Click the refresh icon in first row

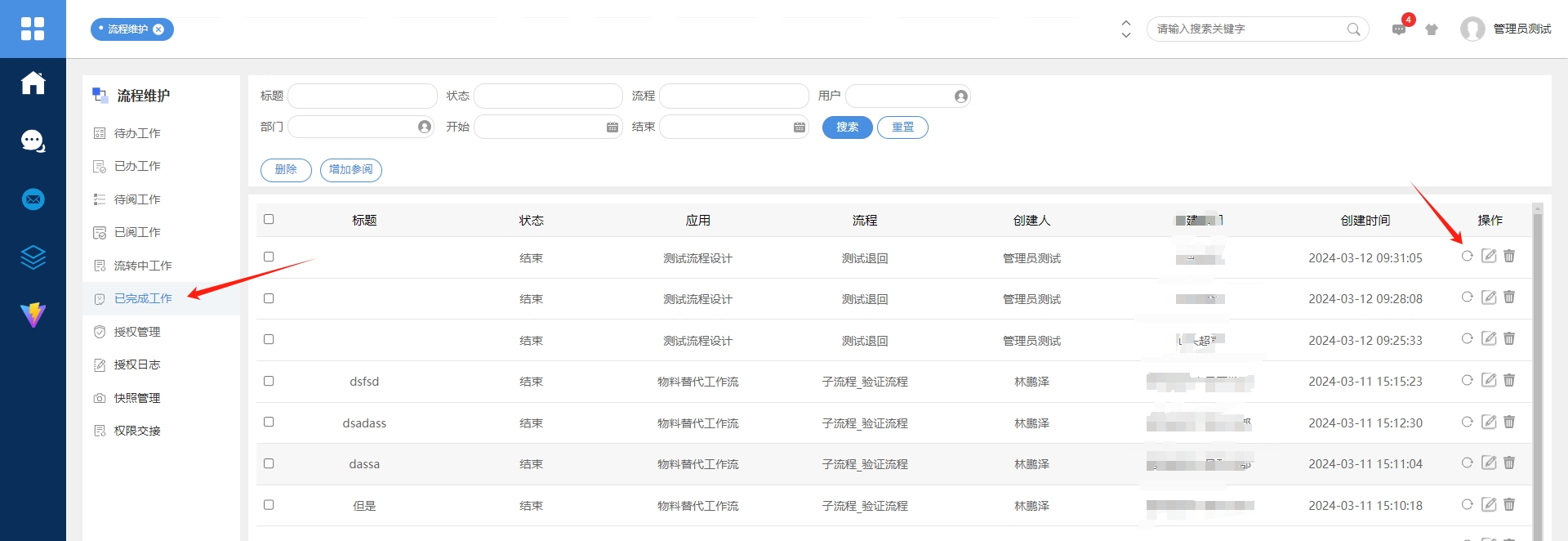pyautogui.click(x=1467, y=256)
